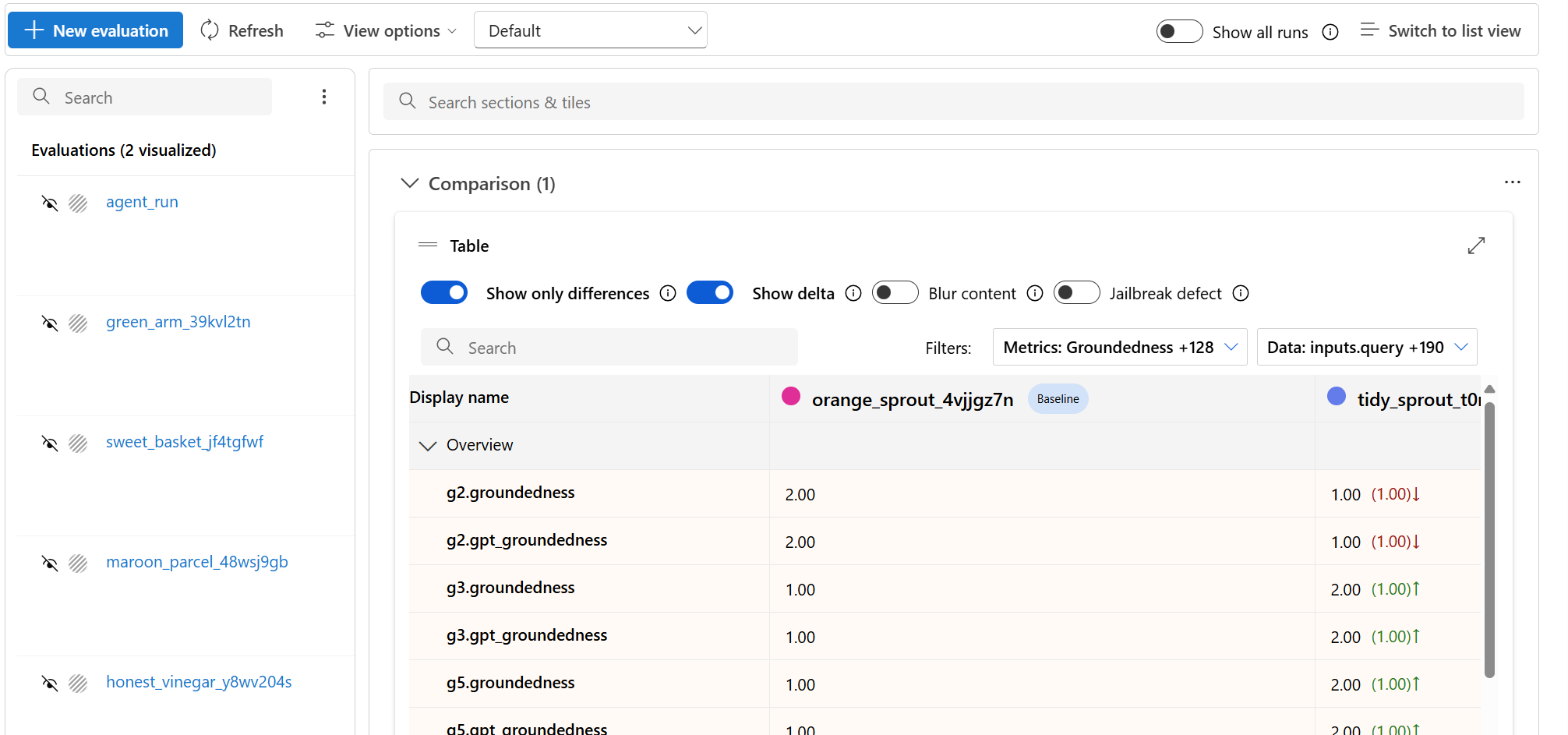Switch to list view

pos(1440,30)
